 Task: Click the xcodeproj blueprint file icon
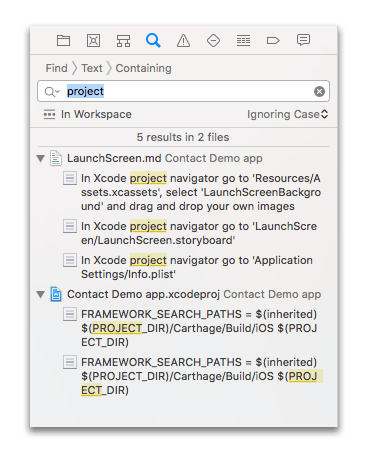tap(56, 294)
